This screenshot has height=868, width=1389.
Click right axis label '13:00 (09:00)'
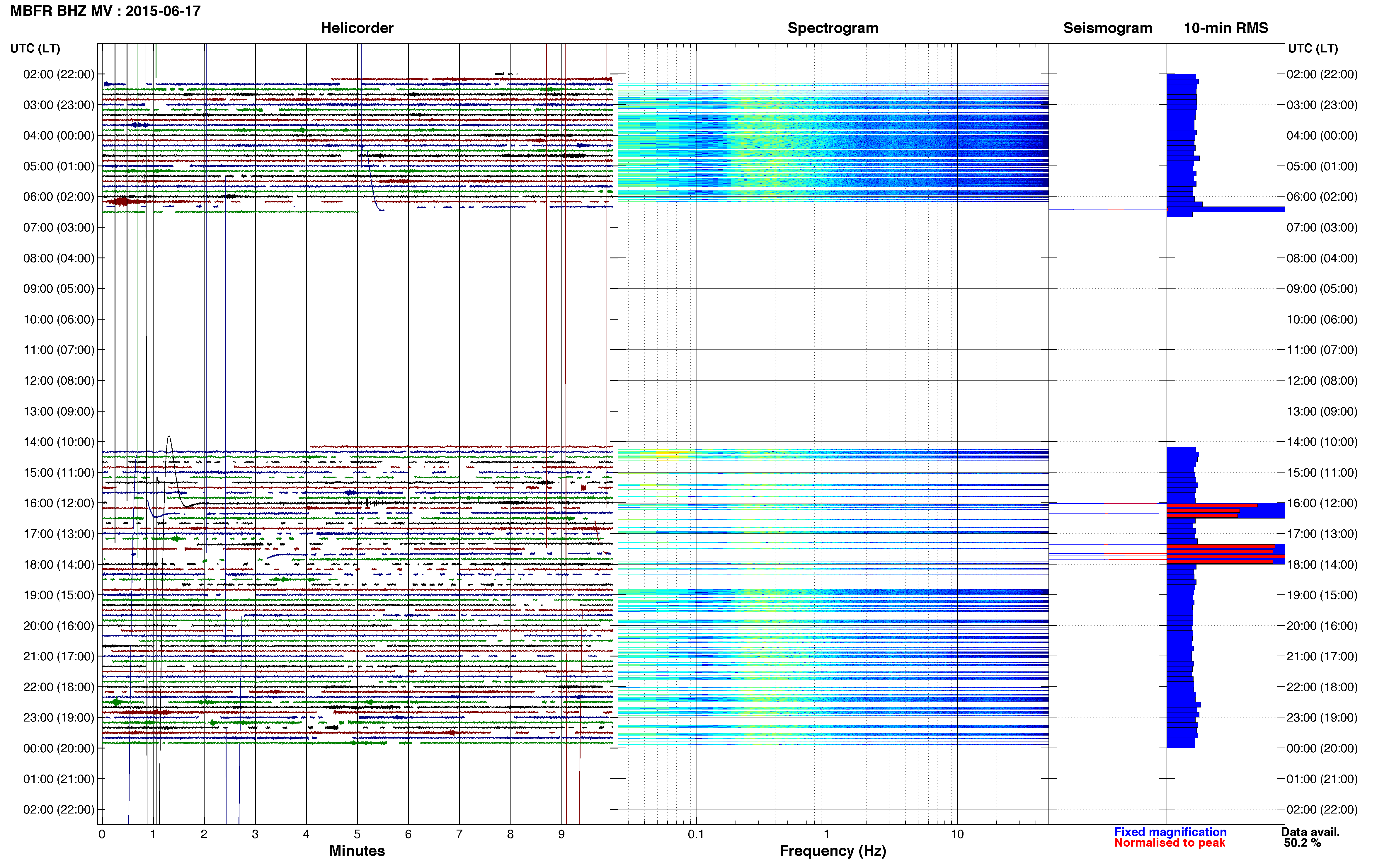coord(1322,412)
